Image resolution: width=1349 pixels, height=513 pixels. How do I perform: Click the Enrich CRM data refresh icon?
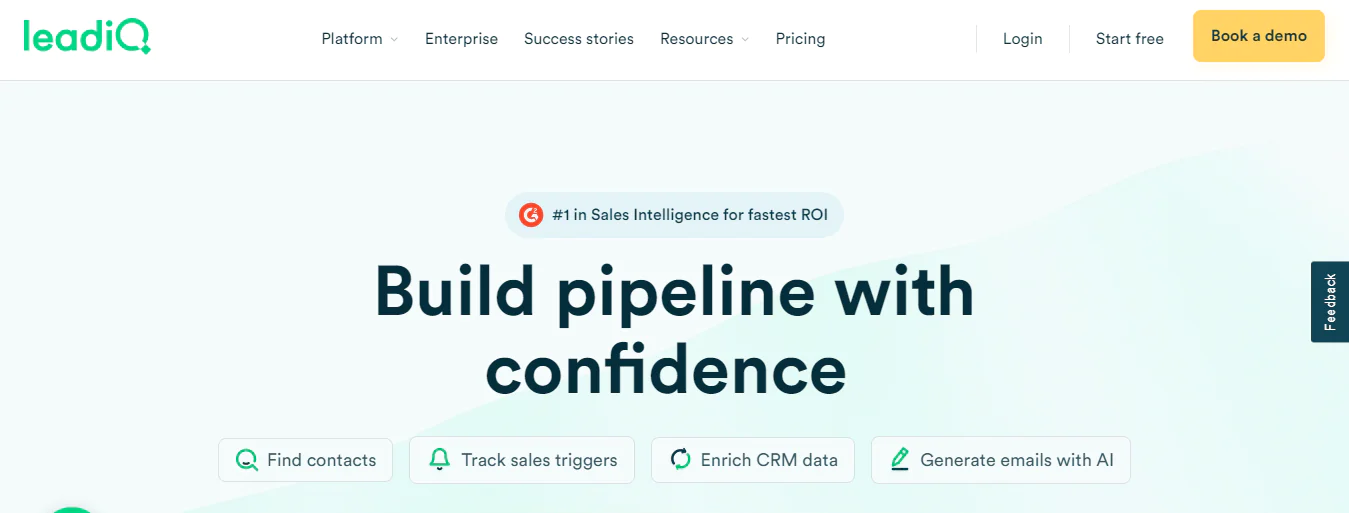(x=681, y=460)
